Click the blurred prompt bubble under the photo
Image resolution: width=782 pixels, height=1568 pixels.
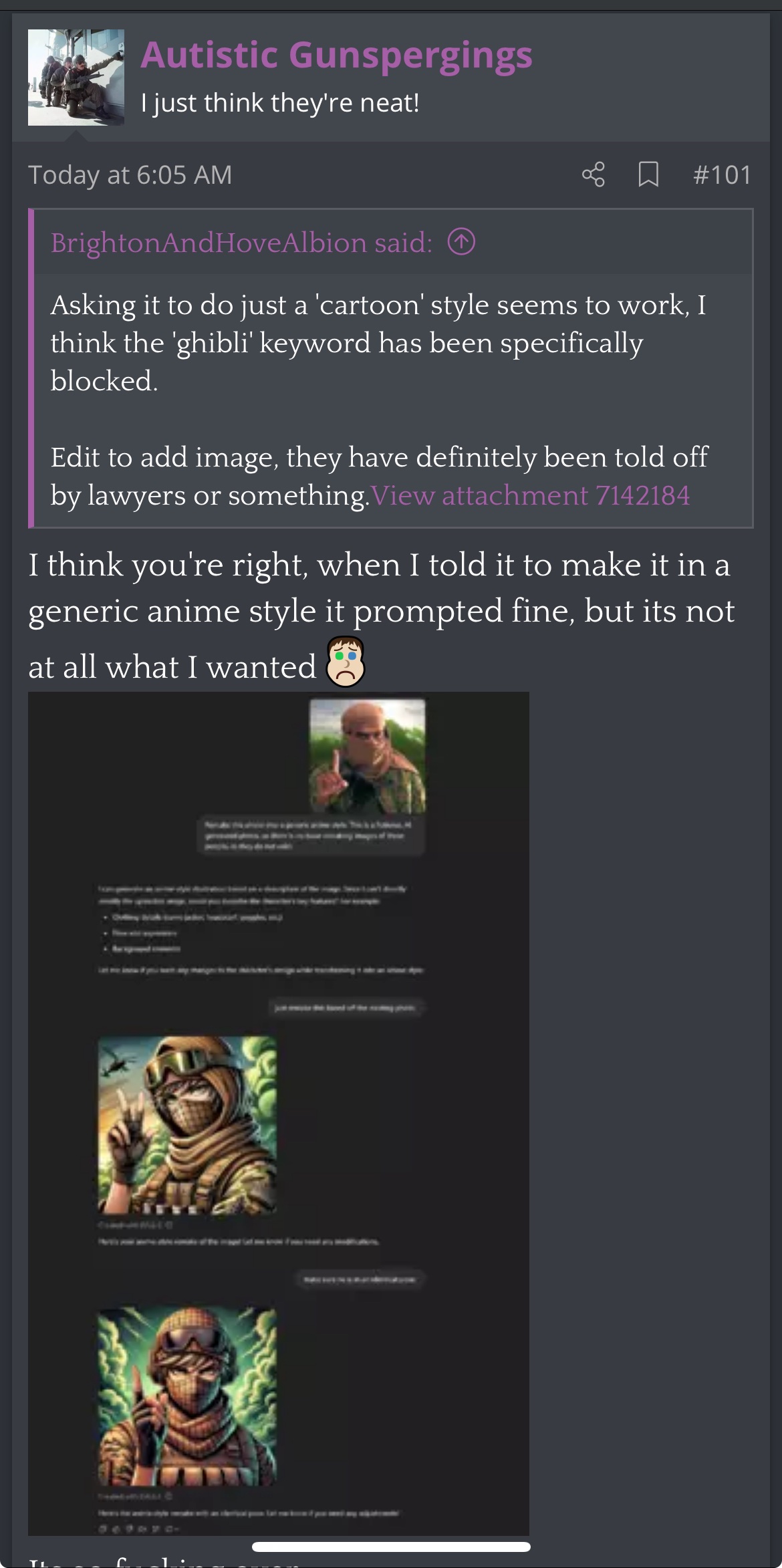pos(311,835)
